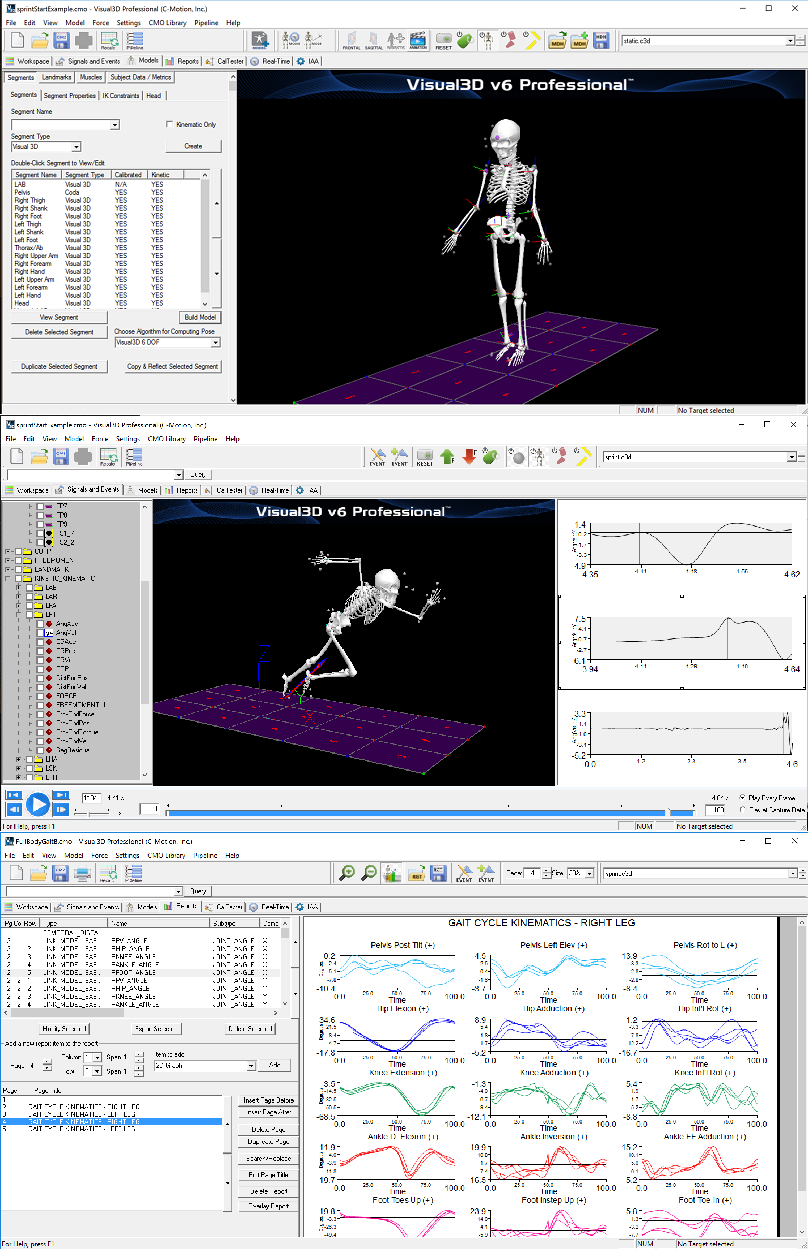Screen dimensions: 809x1251
Task: Click FRONTAL view icon in top window
Action: [x=351, y=40]
